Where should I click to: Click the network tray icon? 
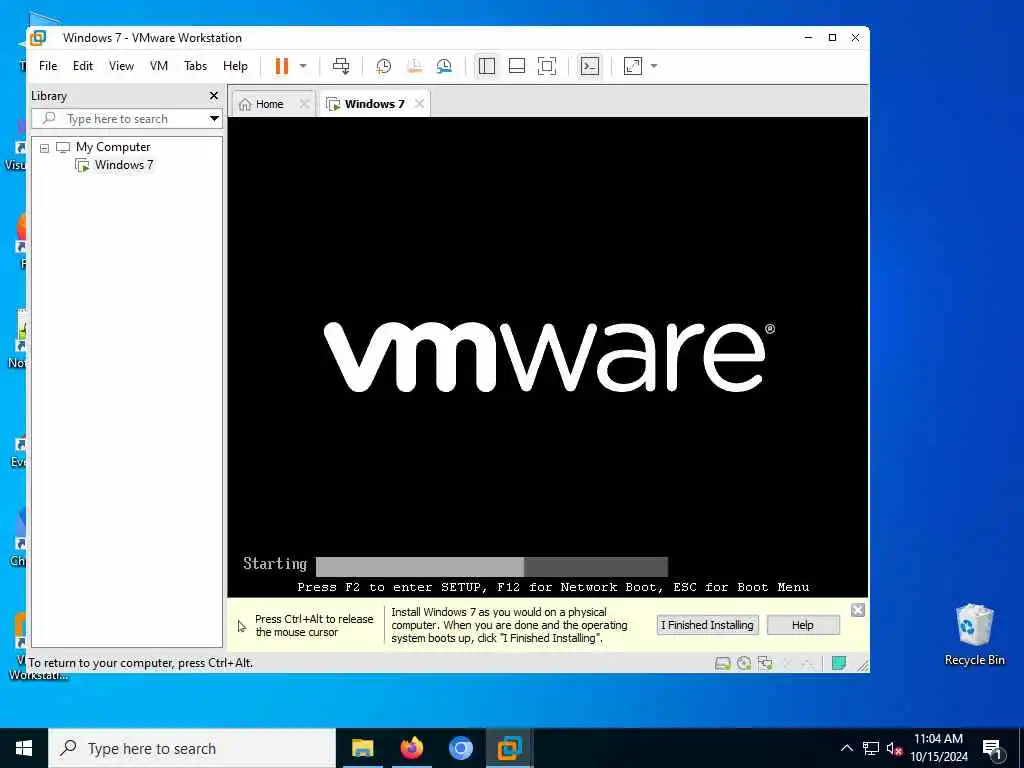tap(871, 748)
